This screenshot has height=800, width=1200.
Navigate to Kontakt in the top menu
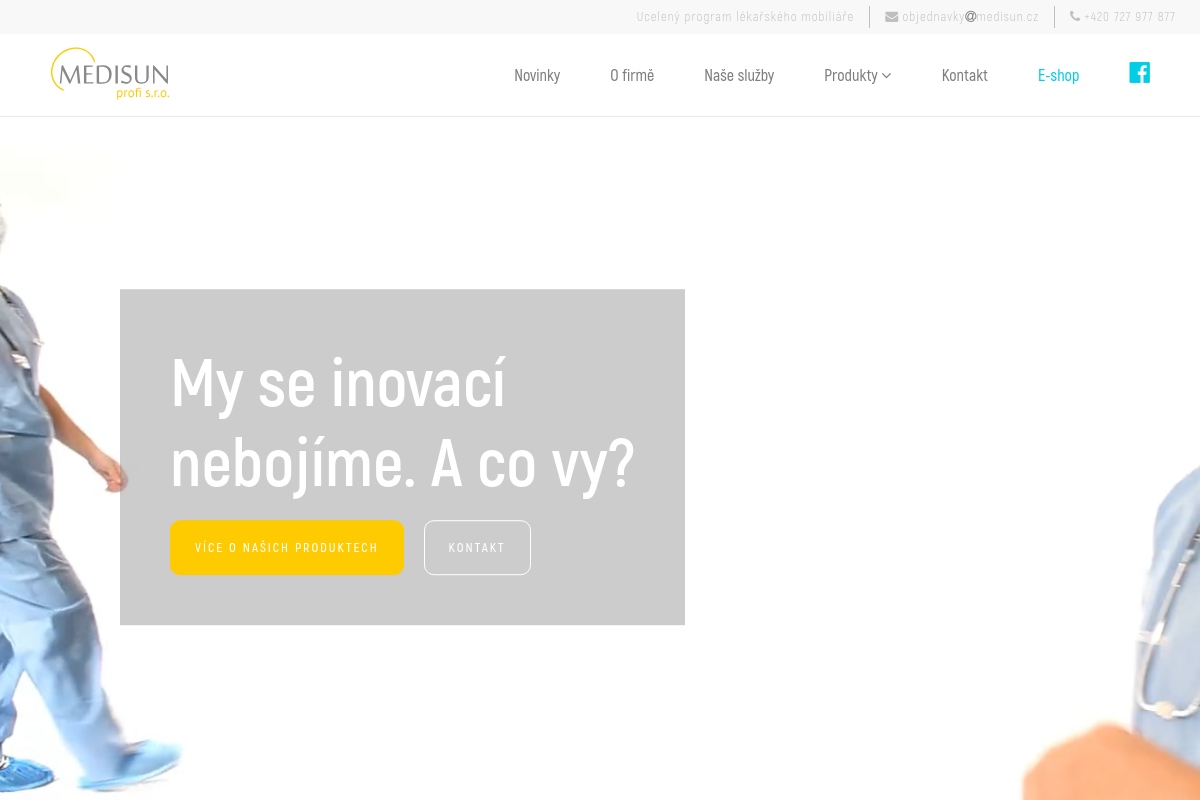tap(964, 75)
